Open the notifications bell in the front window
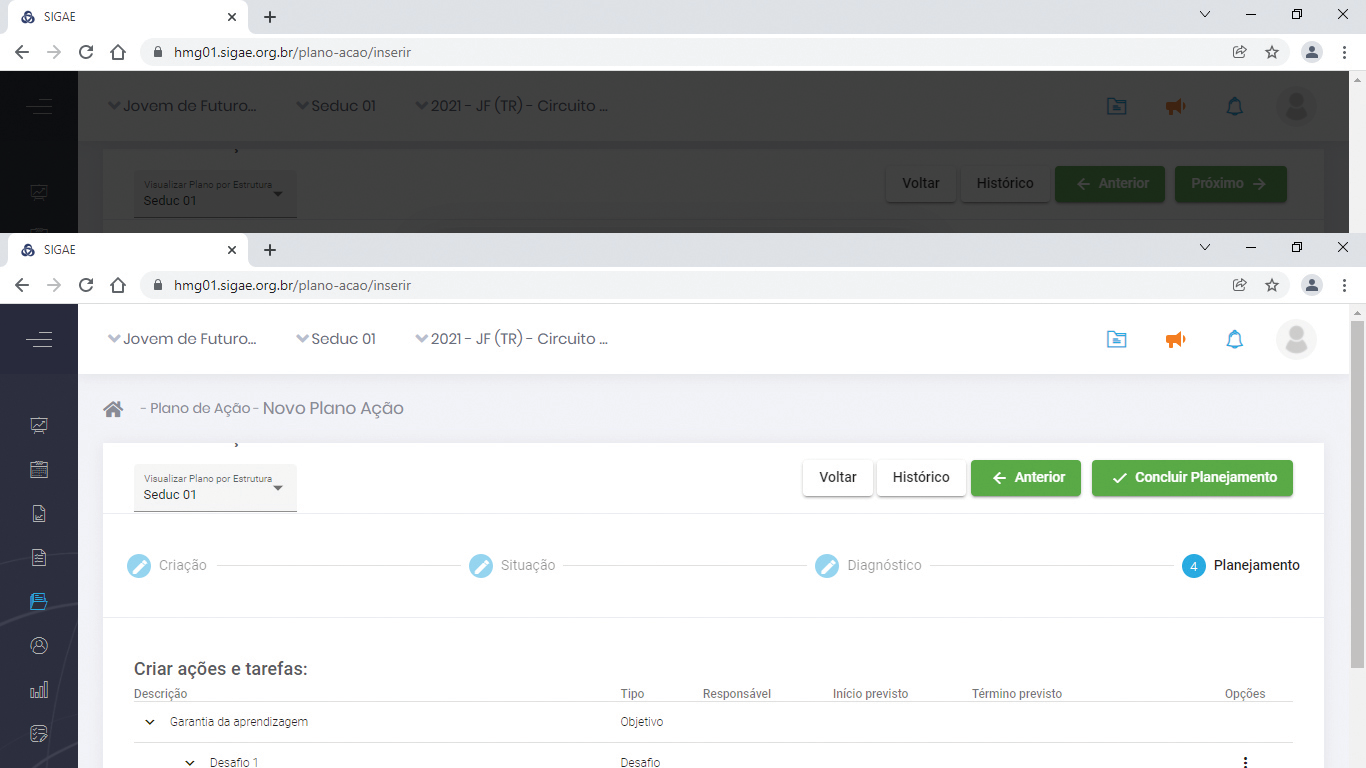This screenshot has height=768, width=1366. 1235,339
